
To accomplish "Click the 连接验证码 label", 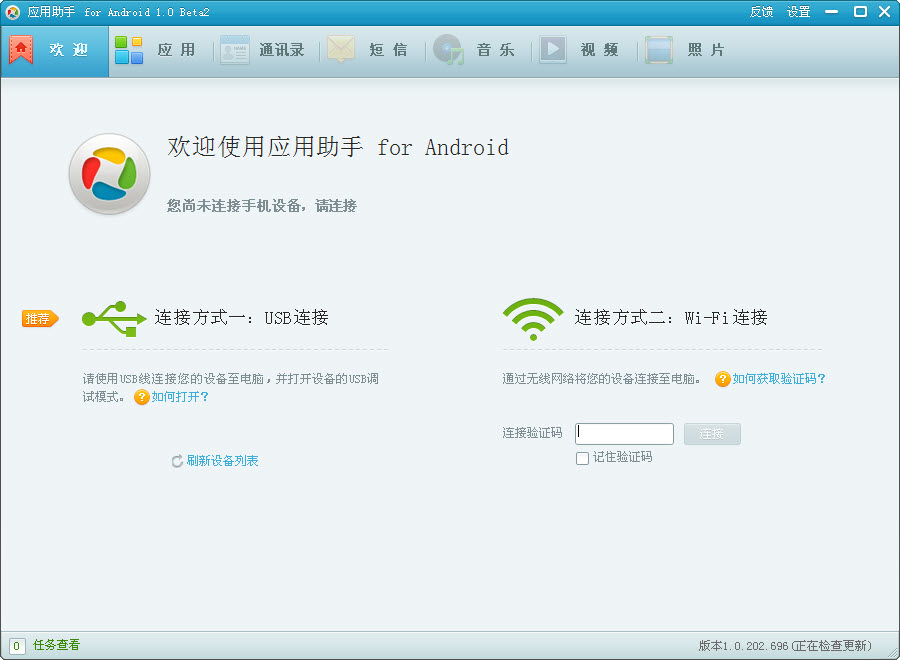I will (532, 433).
